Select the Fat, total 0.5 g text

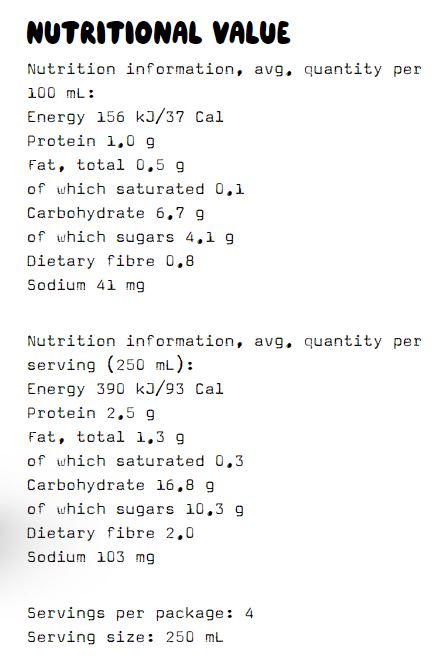pyautogui.click(x=106, y=166)
